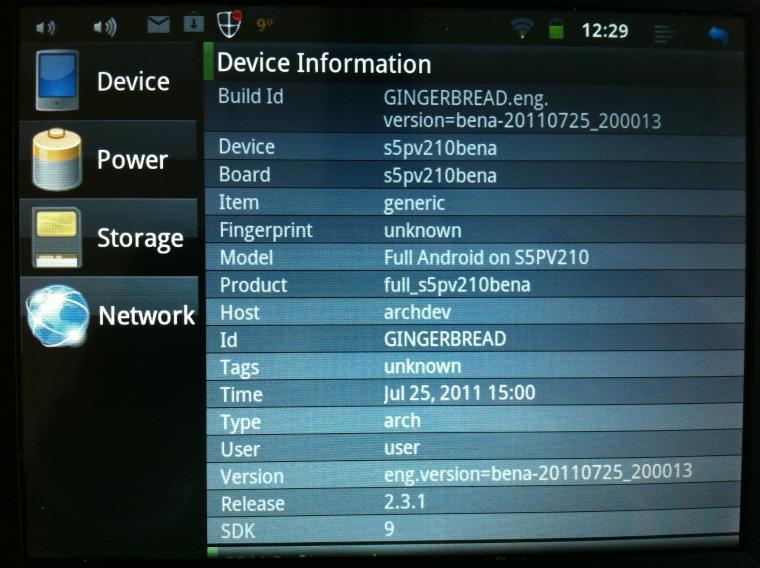Select the Network globe icon
Screen dimensions: 760x568
point(58,316)
